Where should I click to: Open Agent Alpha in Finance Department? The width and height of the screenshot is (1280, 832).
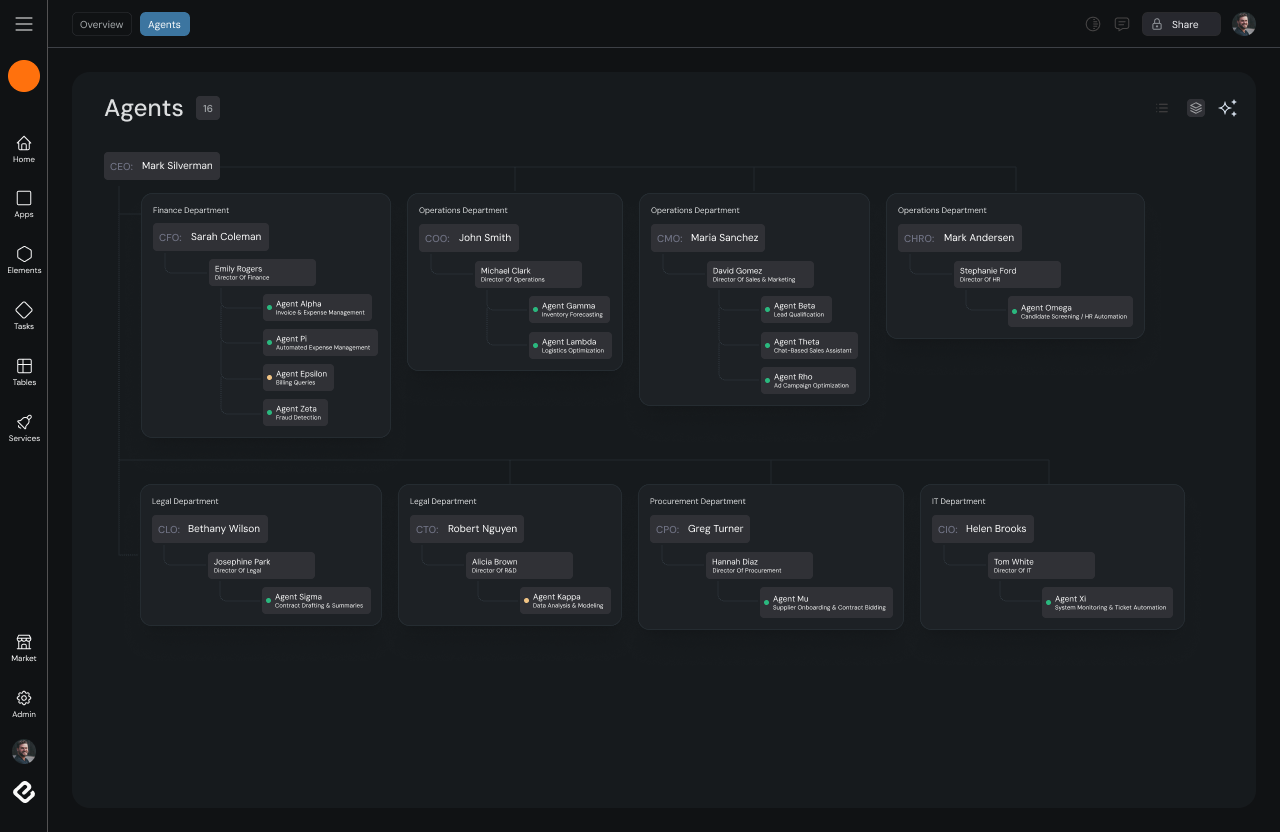317,308
